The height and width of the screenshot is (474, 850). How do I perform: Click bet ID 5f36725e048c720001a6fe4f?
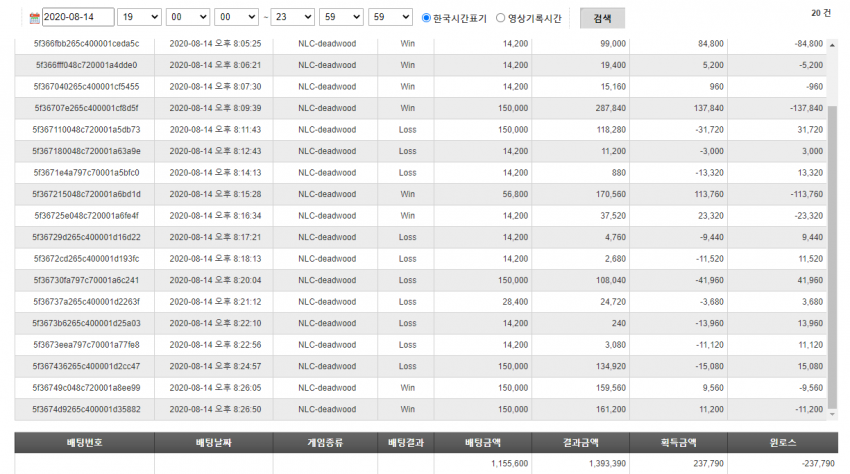(x=86, y=216)
